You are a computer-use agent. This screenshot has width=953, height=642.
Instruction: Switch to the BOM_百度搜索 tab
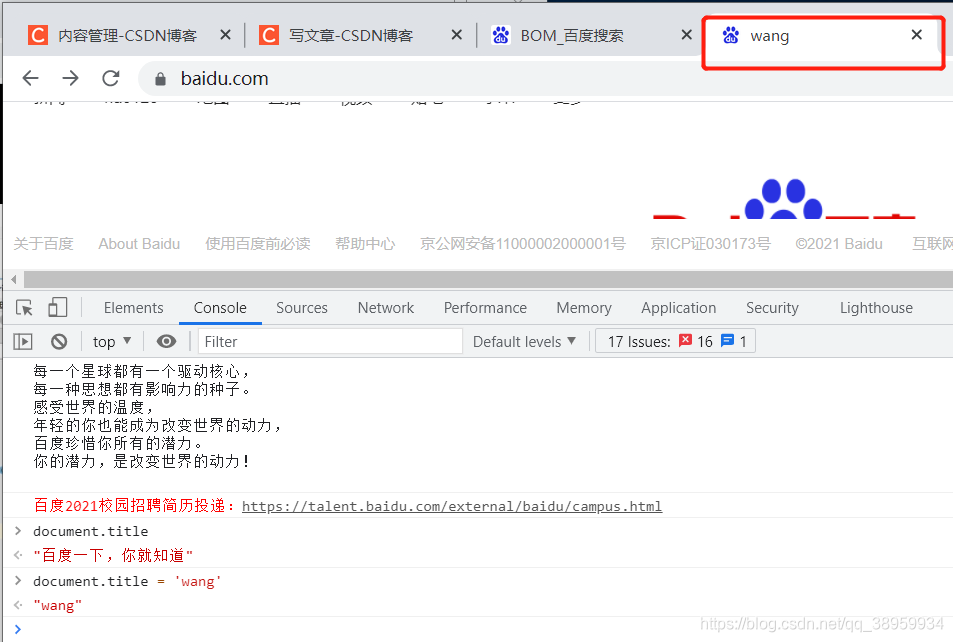572,36
